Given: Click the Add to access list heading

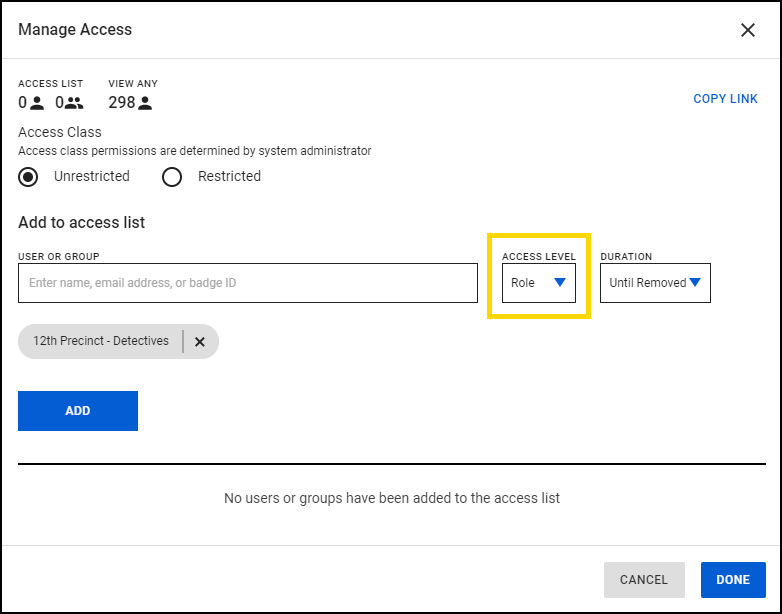Looking at the screenshot, I should (82, 222).
